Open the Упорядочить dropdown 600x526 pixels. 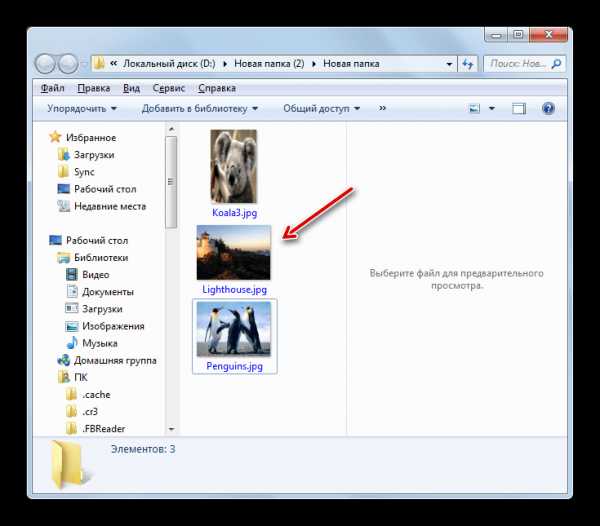[82, 109]
